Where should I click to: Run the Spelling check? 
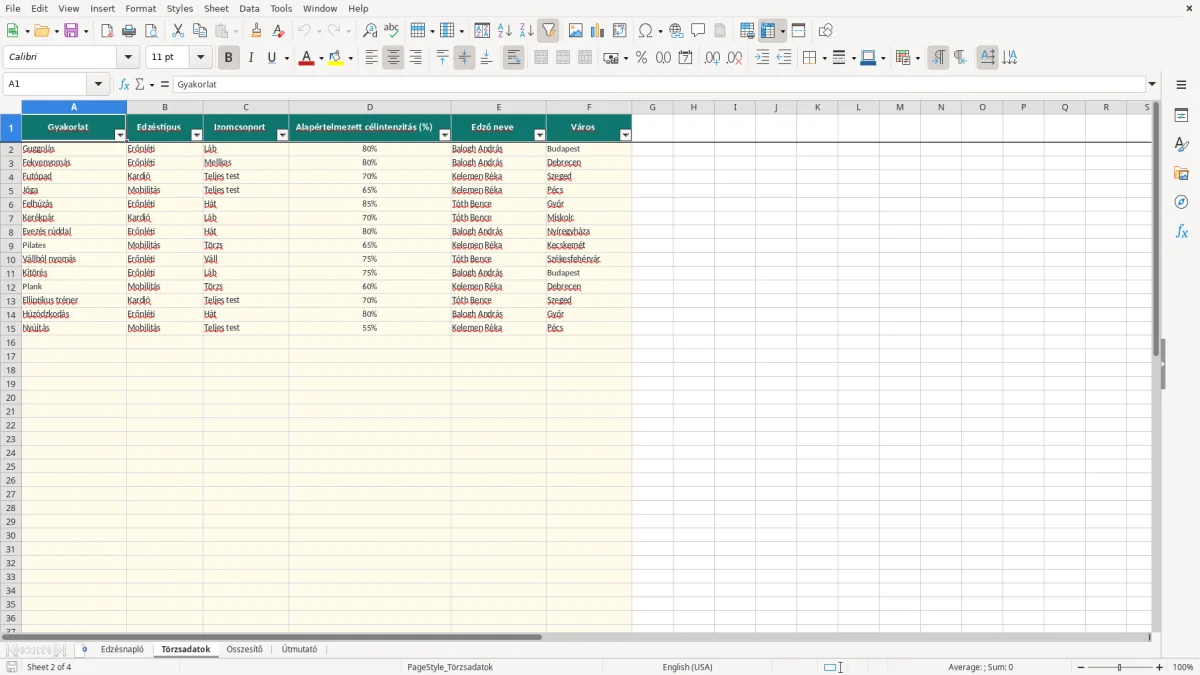point(392,31)
